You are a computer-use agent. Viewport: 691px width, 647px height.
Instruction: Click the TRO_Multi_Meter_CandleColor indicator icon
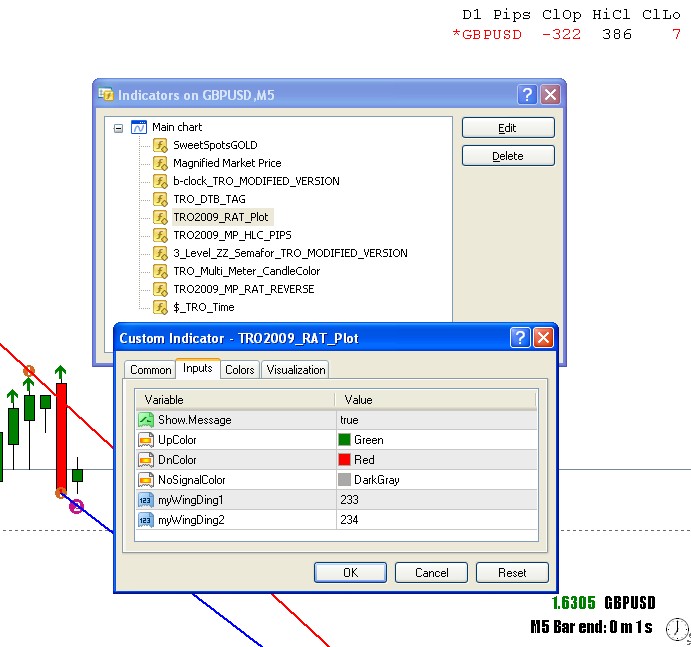(x=160, y=271)
